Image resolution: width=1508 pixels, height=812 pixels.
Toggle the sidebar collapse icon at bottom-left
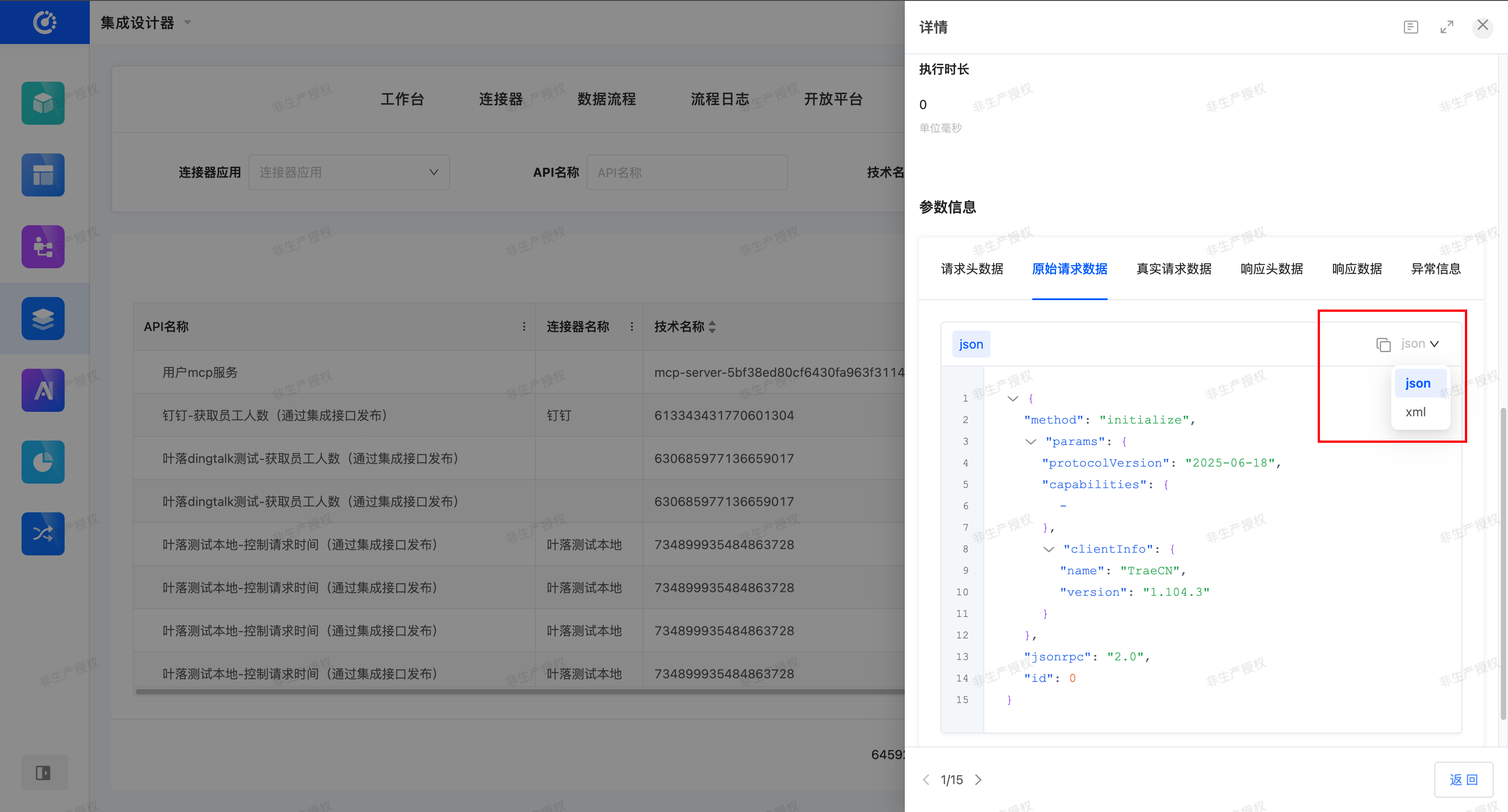click(x=44, y=773)
